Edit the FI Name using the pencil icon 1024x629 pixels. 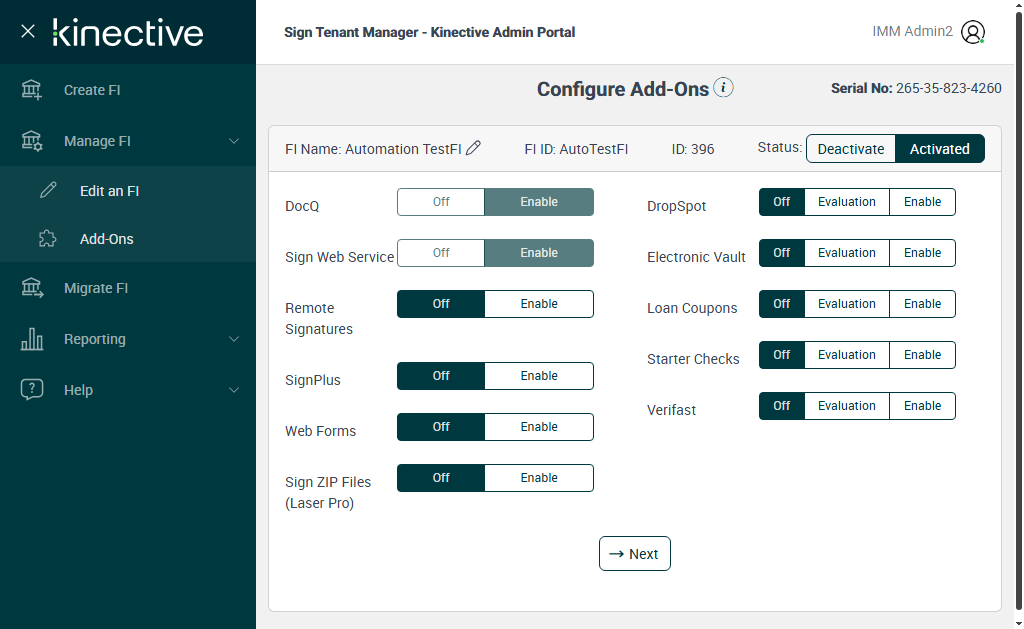473,148
